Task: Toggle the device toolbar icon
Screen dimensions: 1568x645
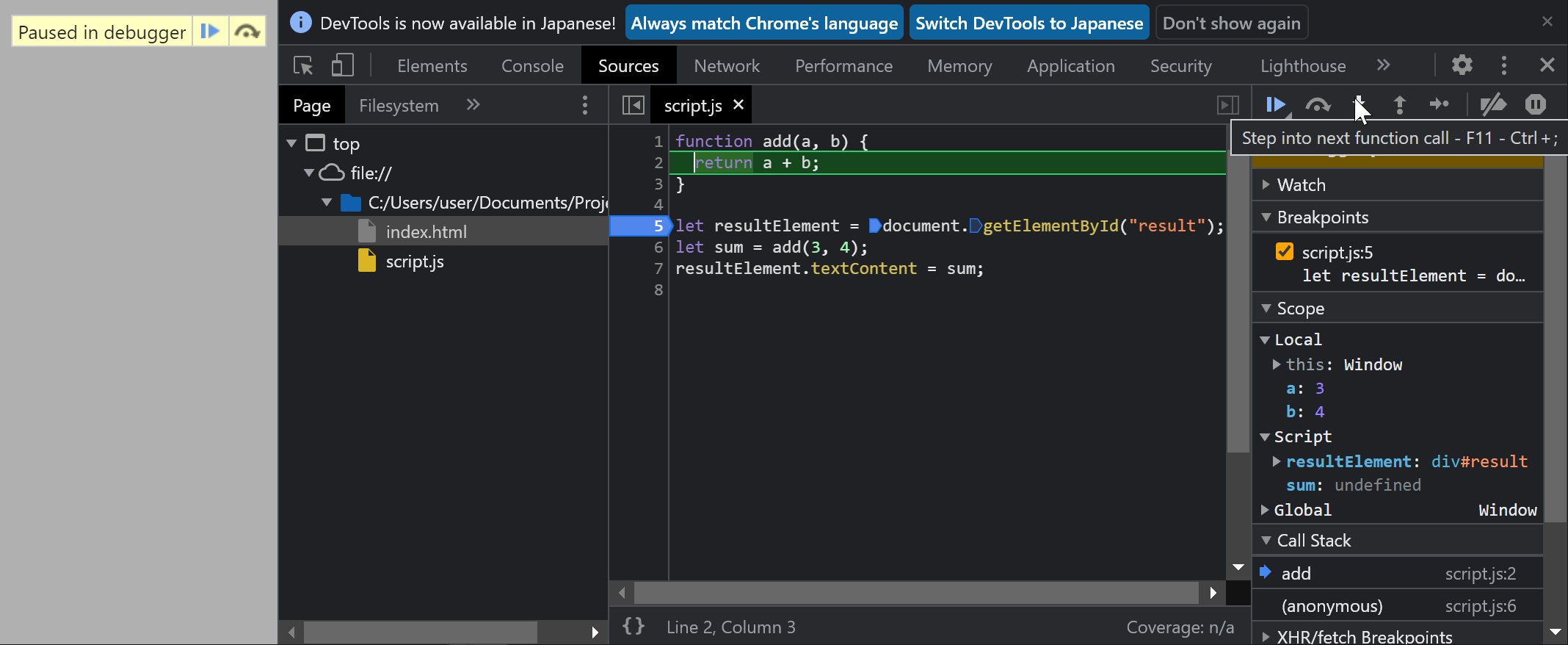Action: pos(342,65)
